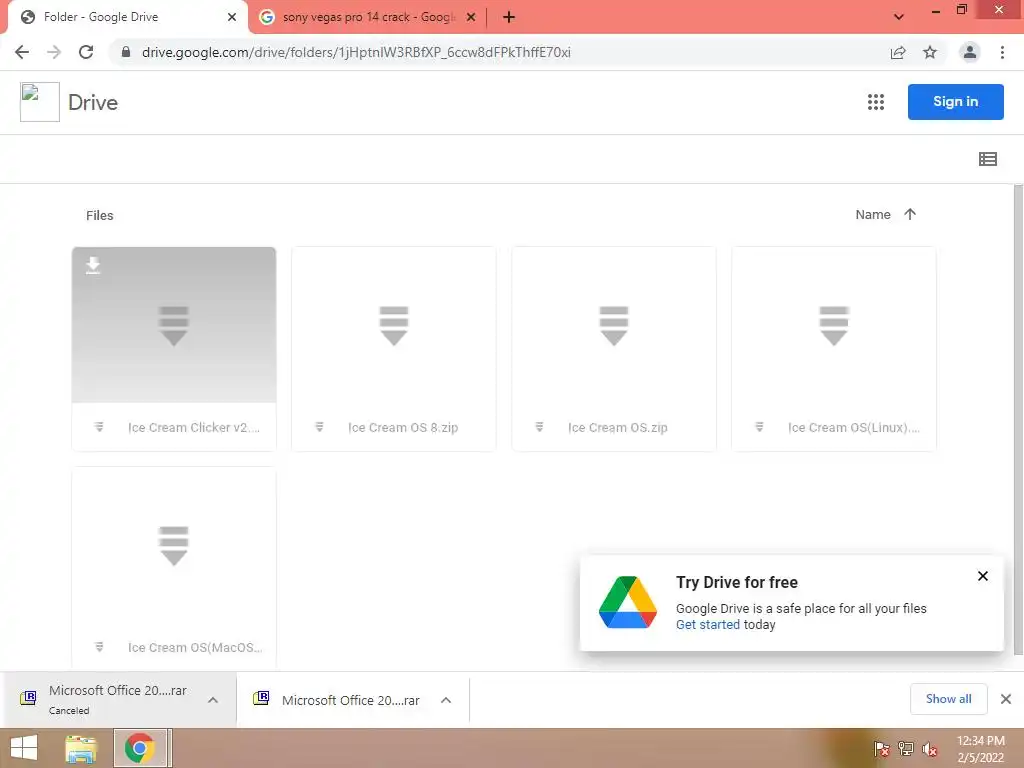
Task: Expand options for the second Microsoft Office download
Action: coord(446,700)
